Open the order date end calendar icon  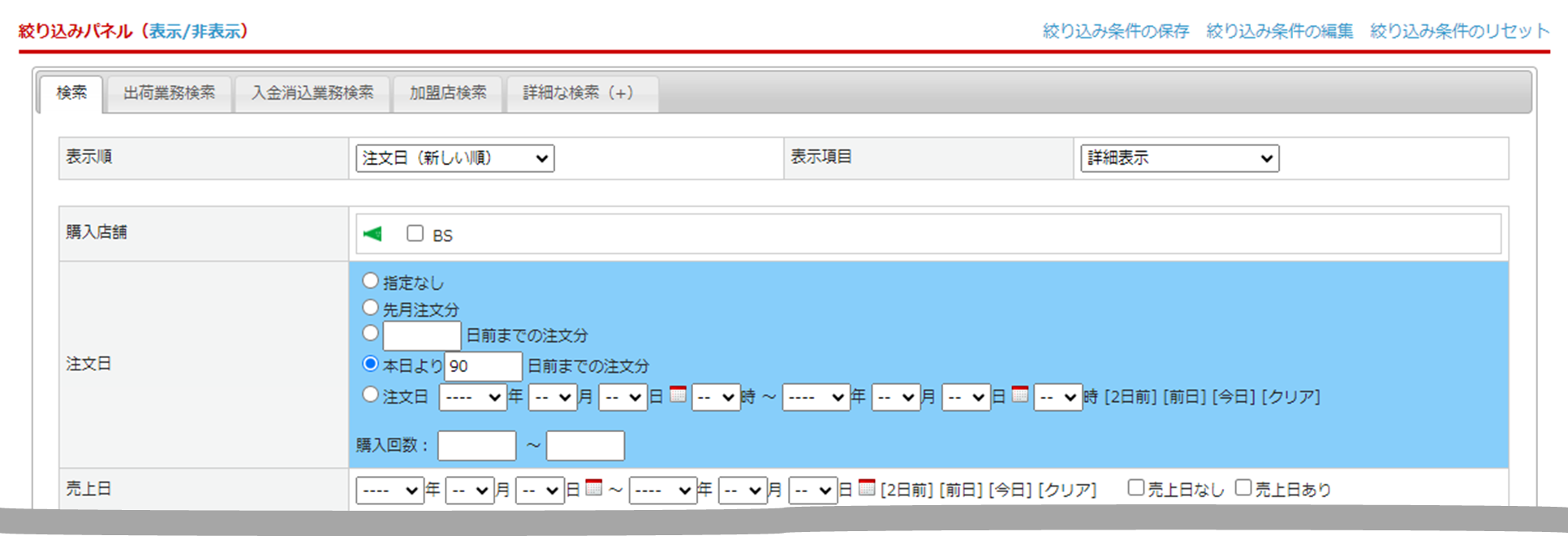coord(1020,395)
